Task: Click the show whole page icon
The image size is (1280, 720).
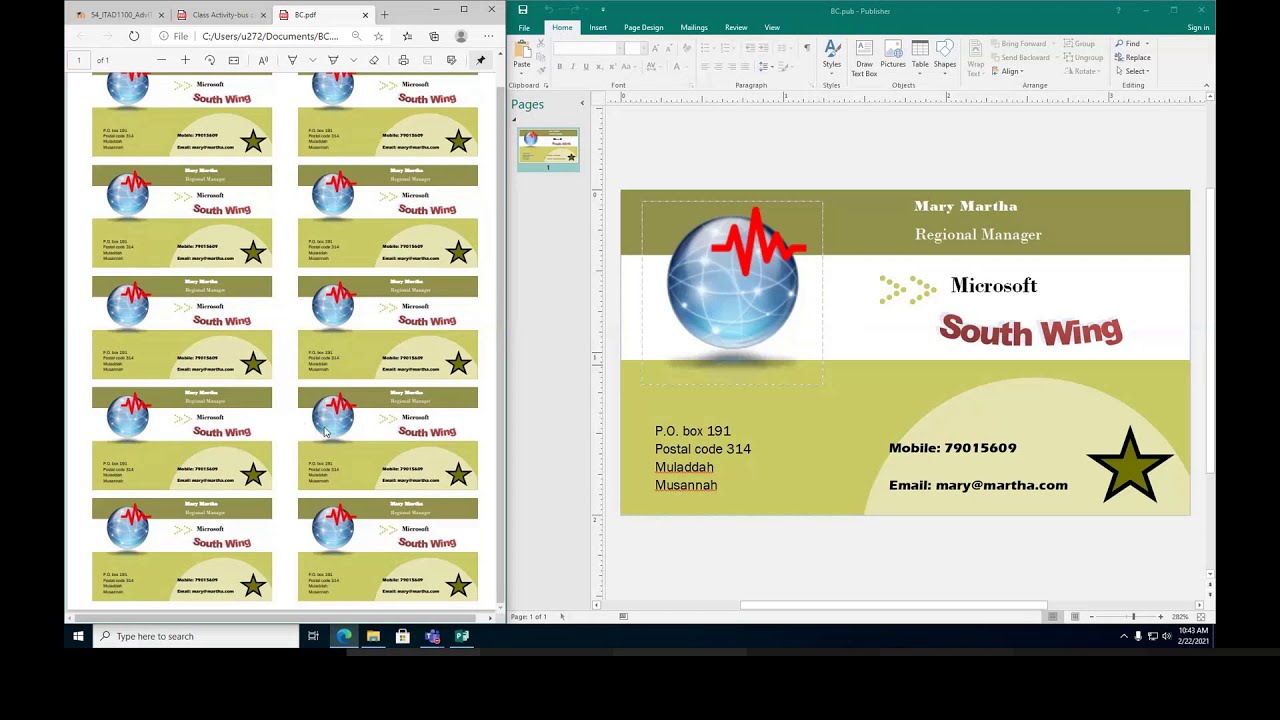Action: 1201,617
